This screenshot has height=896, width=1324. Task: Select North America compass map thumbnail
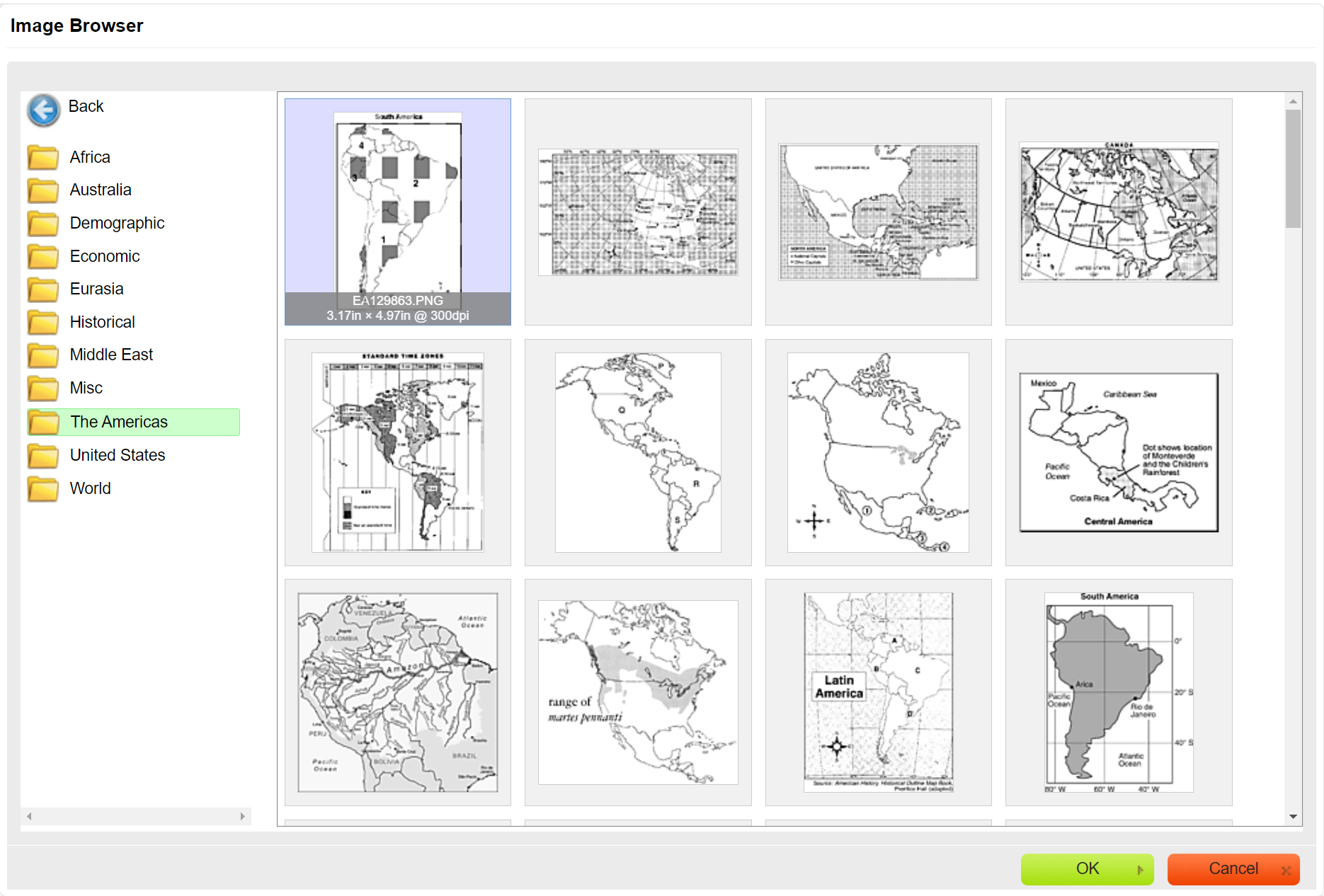pos(879,452)
